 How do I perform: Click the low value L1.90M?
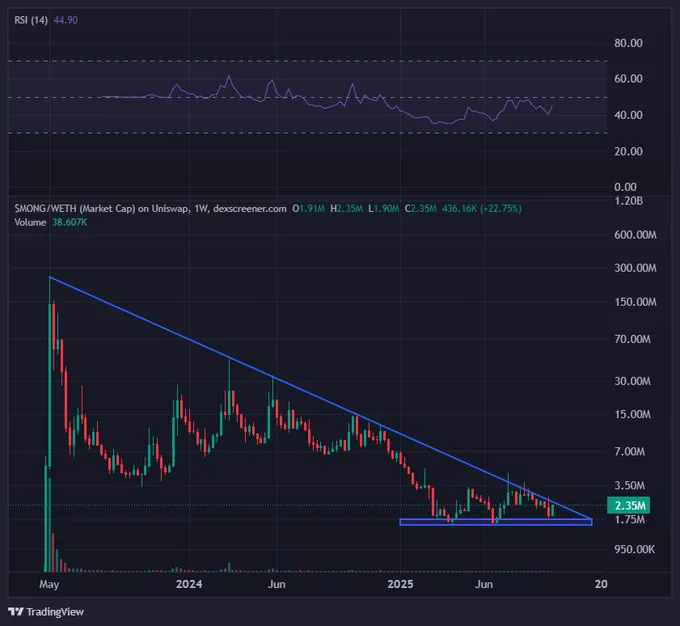point(383,209)
